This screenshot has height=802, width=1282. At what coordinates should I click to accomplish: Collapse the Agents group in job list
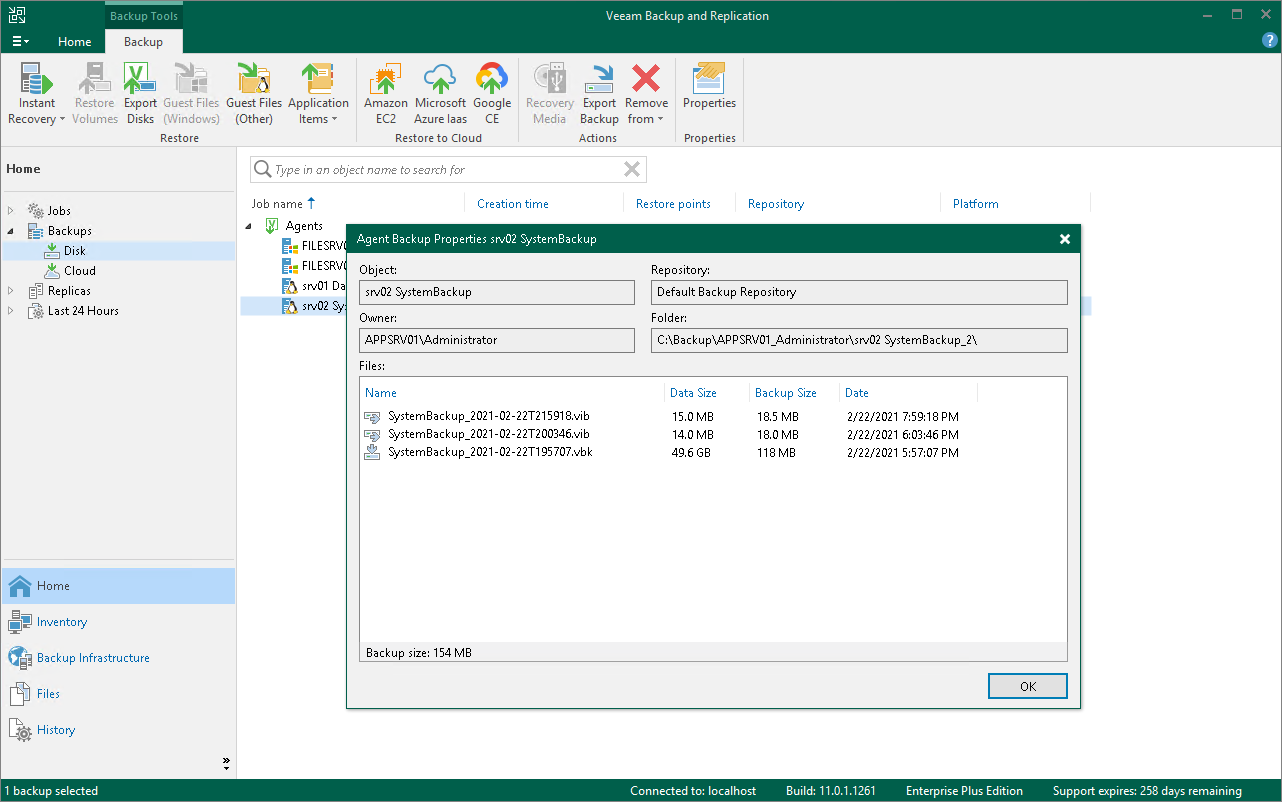pyautogui.click(x=249, y=226)
